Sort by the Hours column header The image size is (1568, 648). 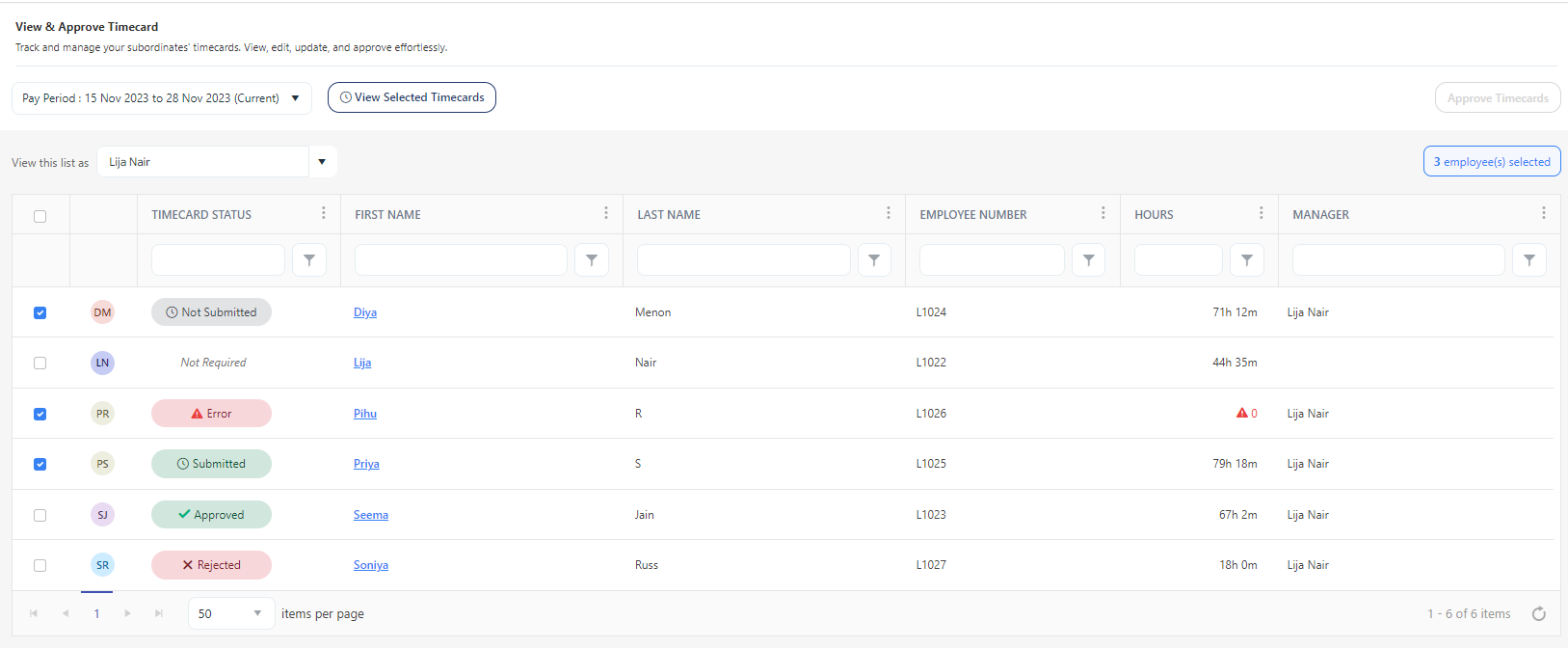coord(1154,215)
